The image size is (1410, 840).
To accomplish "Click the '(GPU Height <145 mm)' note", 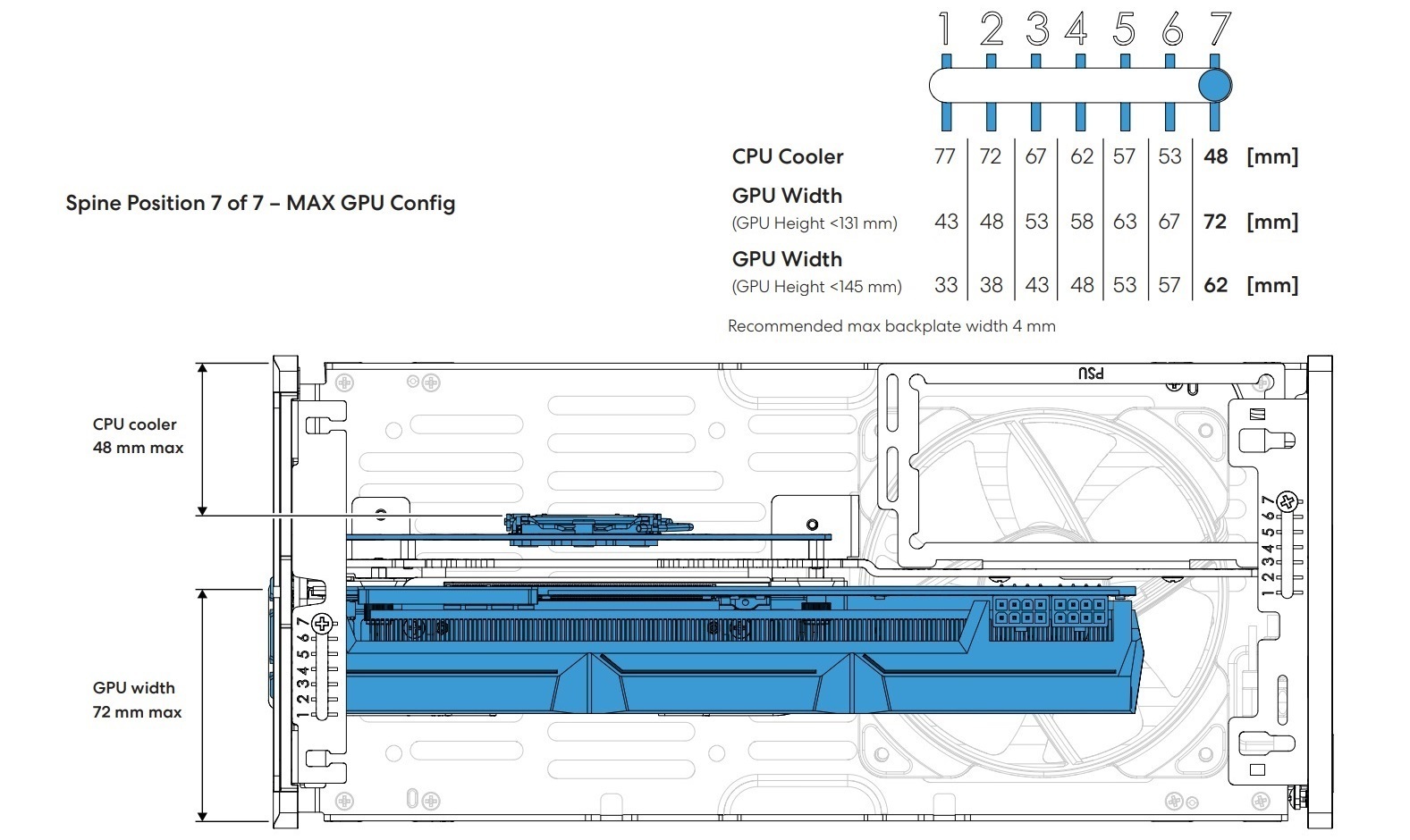I will [x=816, y=287].
